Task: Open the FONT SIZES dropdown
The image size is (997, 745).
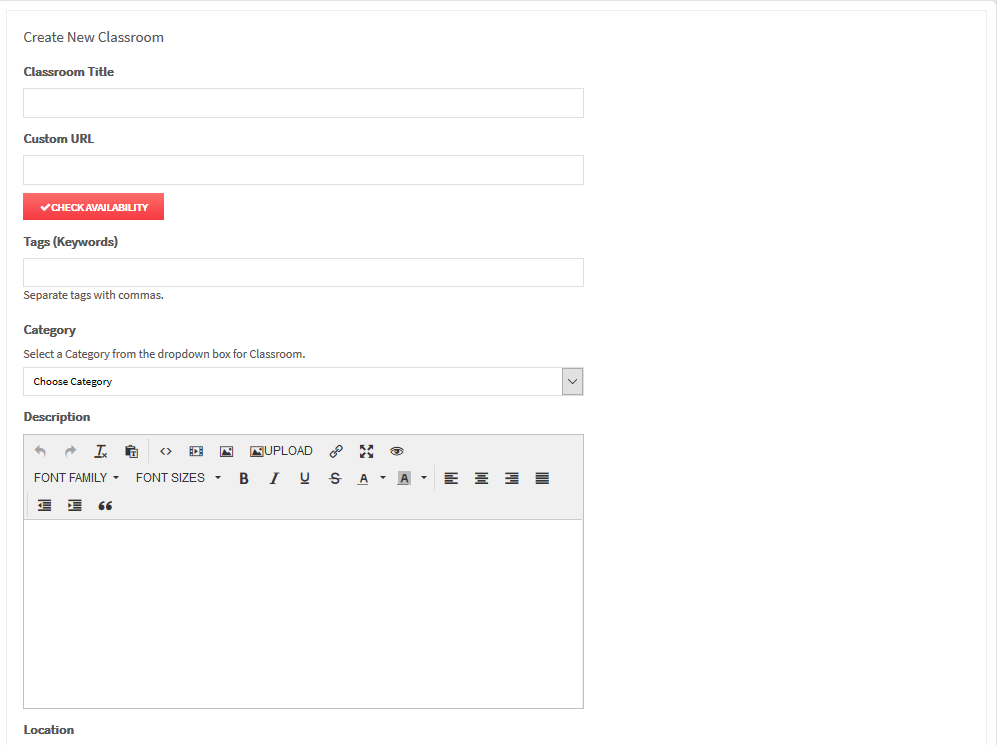Action: 178,478
